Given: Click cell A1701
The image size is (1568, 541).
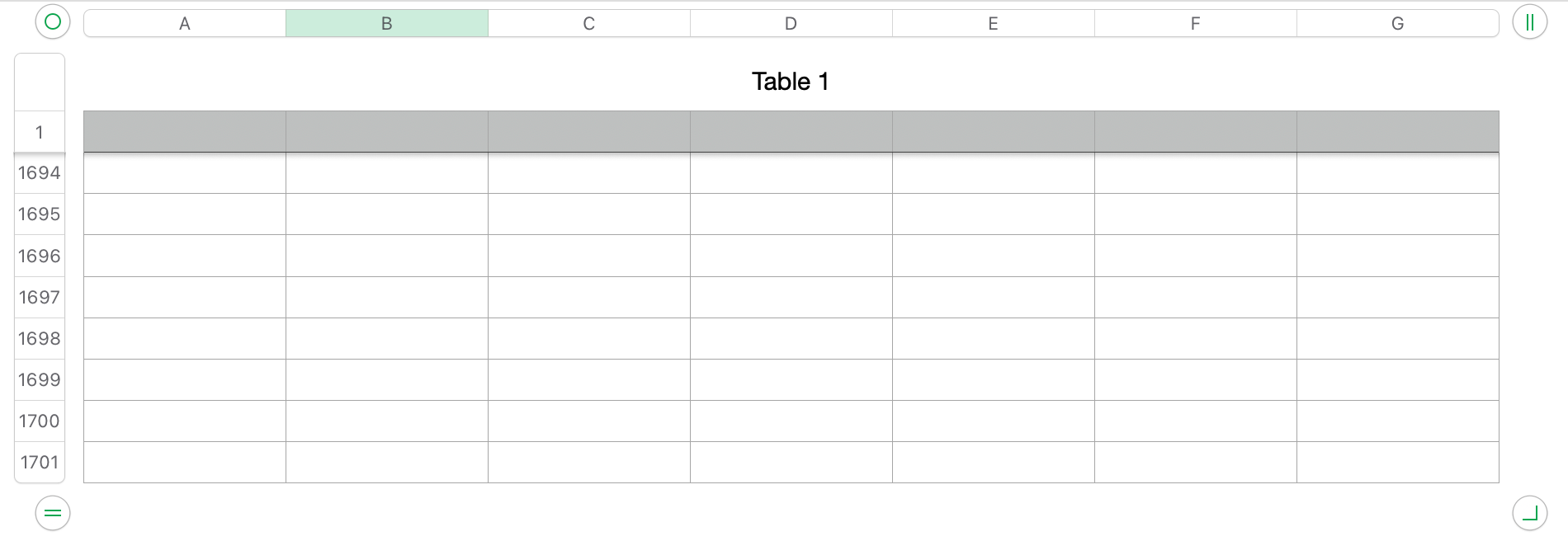Looking at the screenshot, I should [184, 462].
